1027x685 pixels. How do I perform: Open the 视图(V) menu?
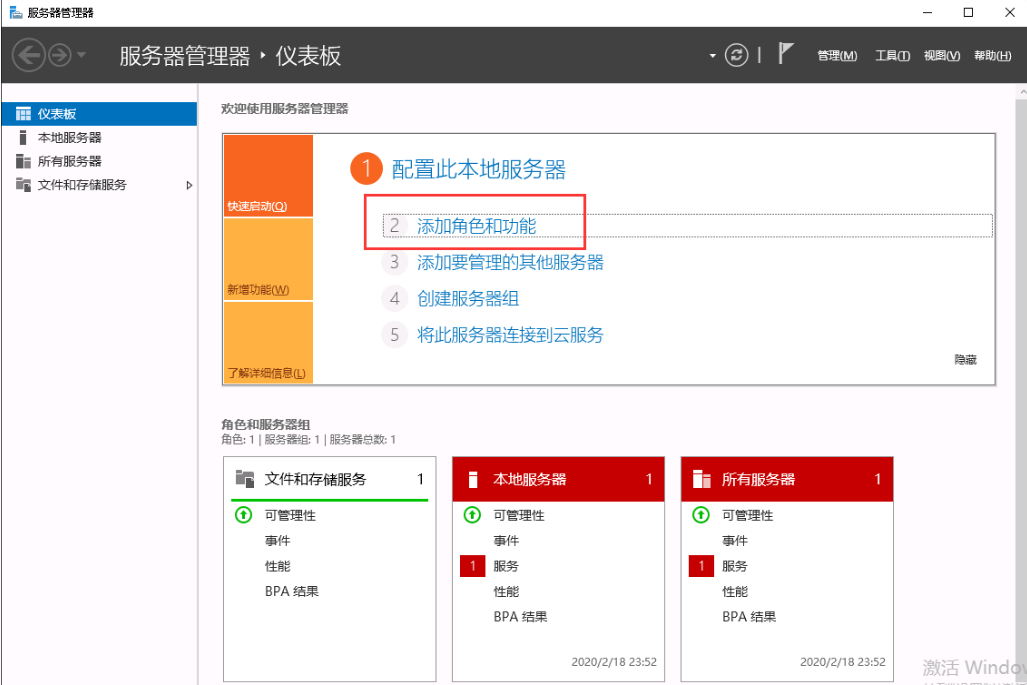point(941,56)
